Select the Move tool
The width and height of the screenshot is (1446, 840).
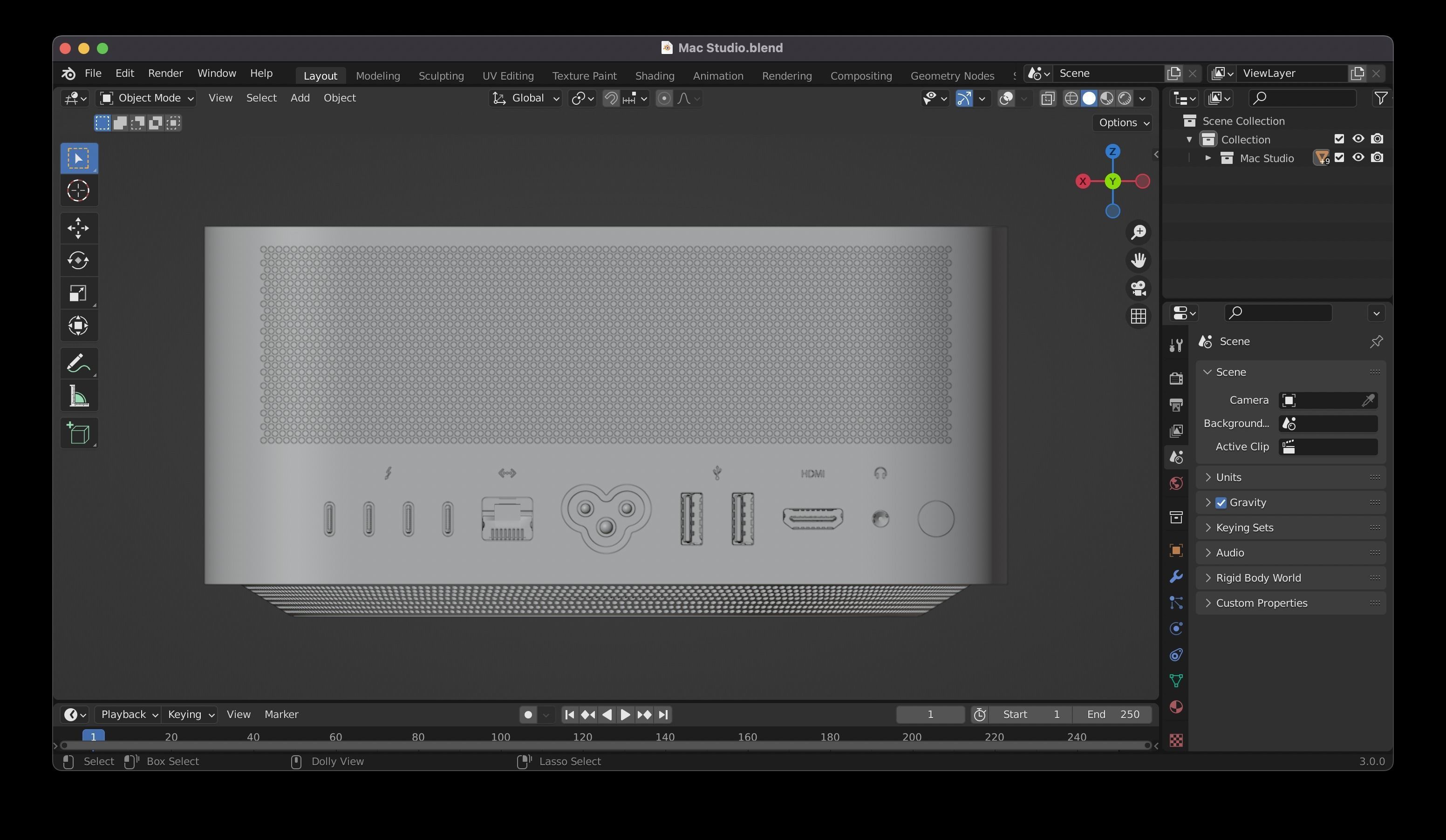pos(79,228)
